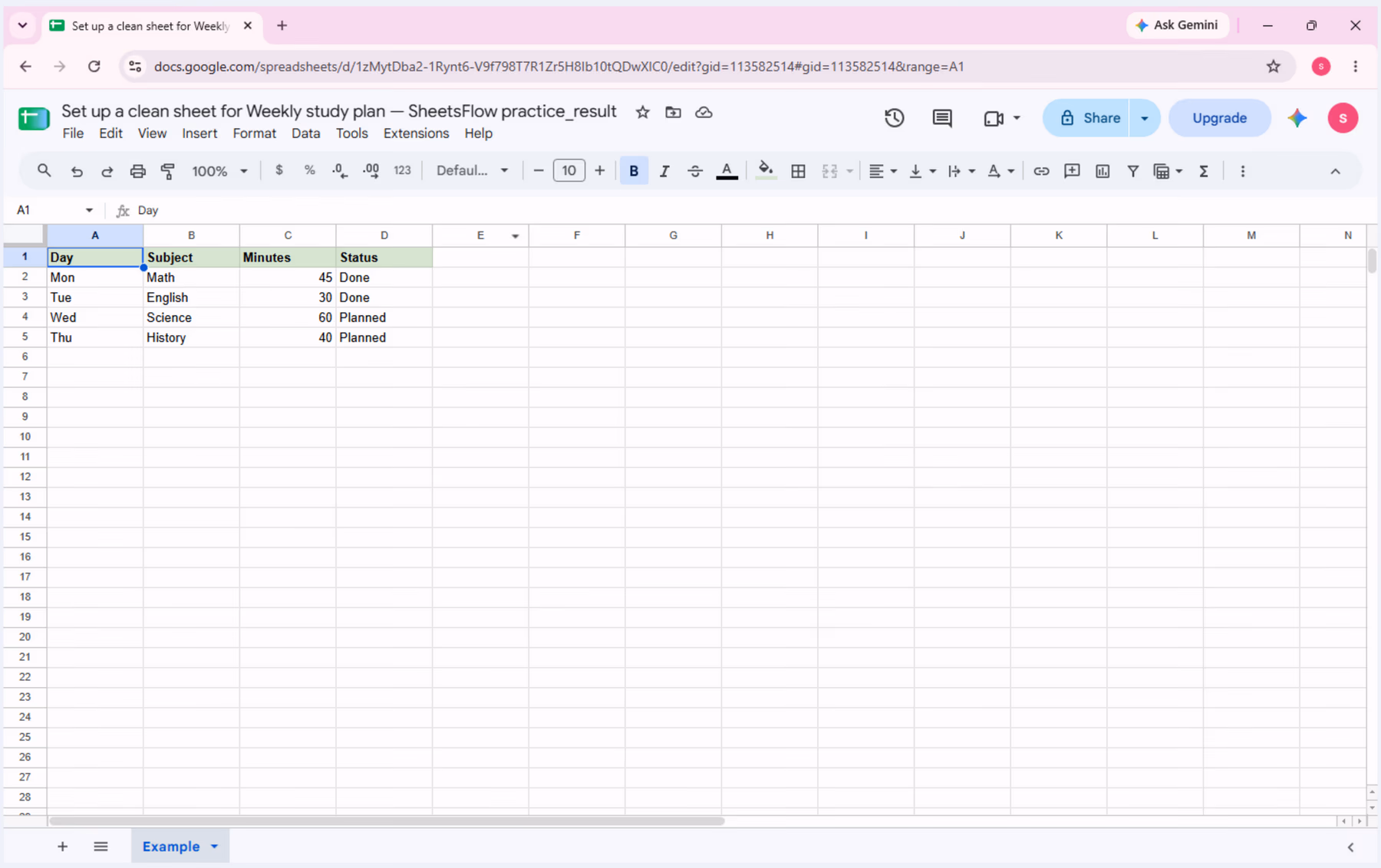Image resolution: width=1381 pixels, height=868 pixels.
Task: Create a filter funnel icon
Action: pyautogui.click(x=1132, y=171)
